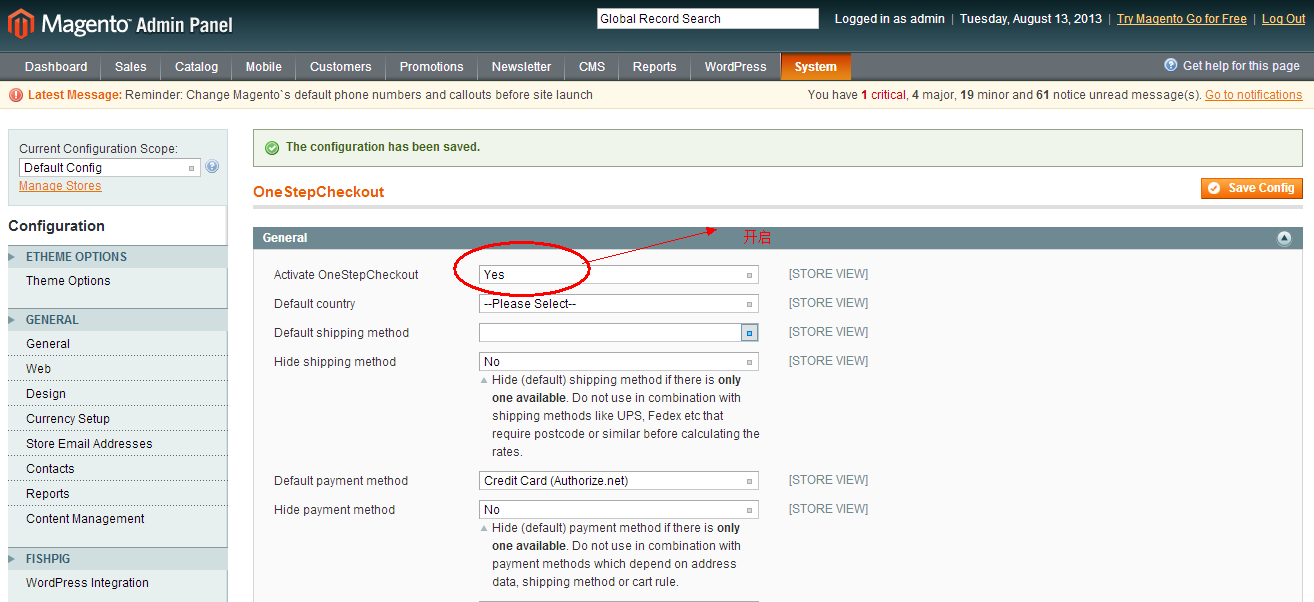The image size is (1314, 602).
Task: Toggle the FISHPIG sidebar group
Action: pyautogui.click(x=117, y=559)
